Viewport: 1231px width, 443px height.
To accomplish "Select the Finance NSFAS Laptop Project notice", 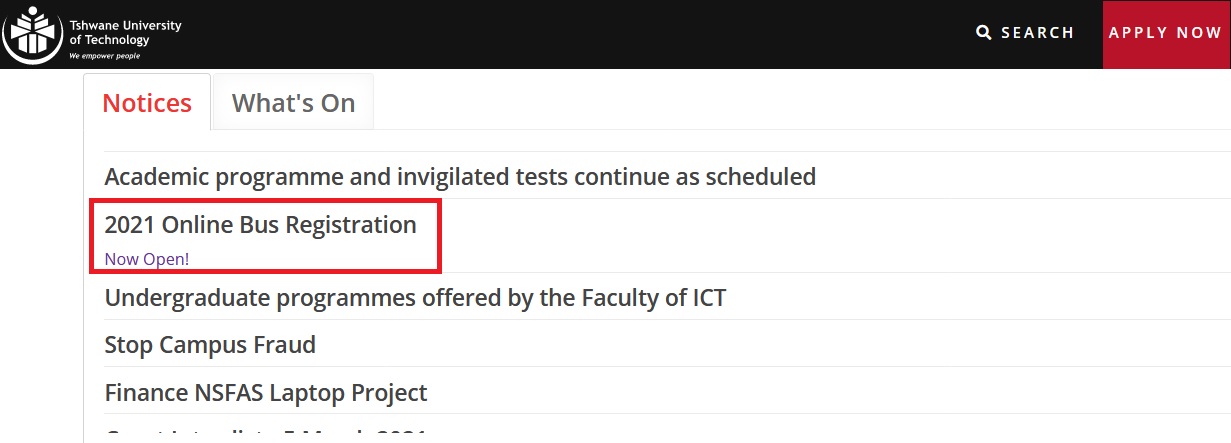I will pyautogui.click(x=266, y=393).
